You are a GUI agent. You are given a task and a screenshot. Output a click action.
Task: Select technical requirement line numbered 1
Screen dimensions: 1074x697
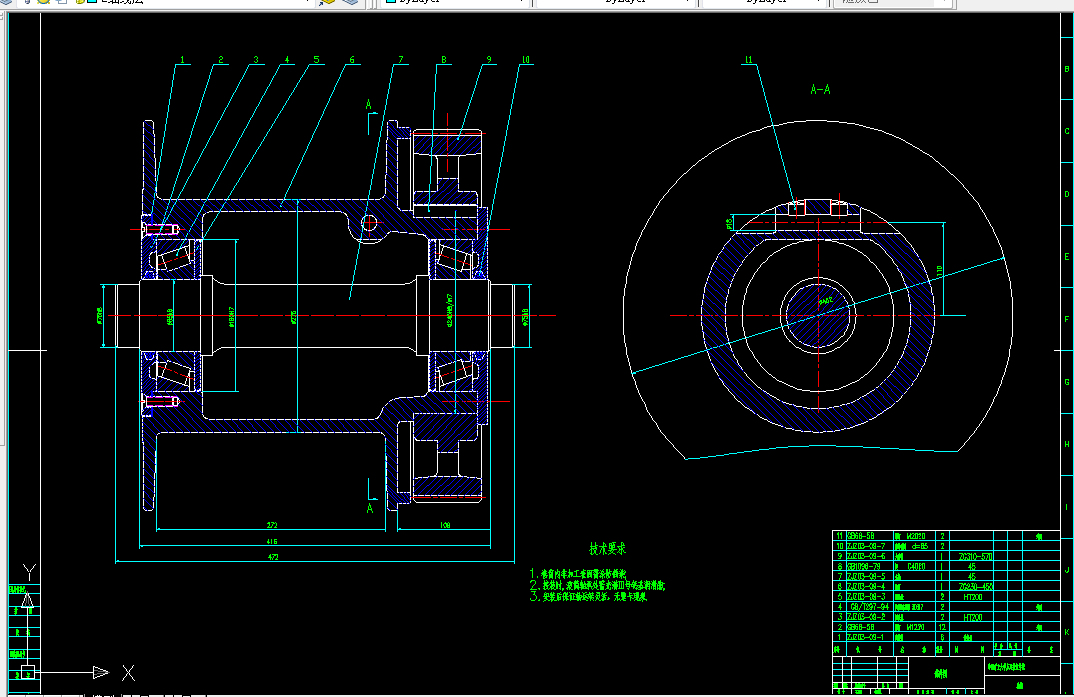(x=577, y=574)
